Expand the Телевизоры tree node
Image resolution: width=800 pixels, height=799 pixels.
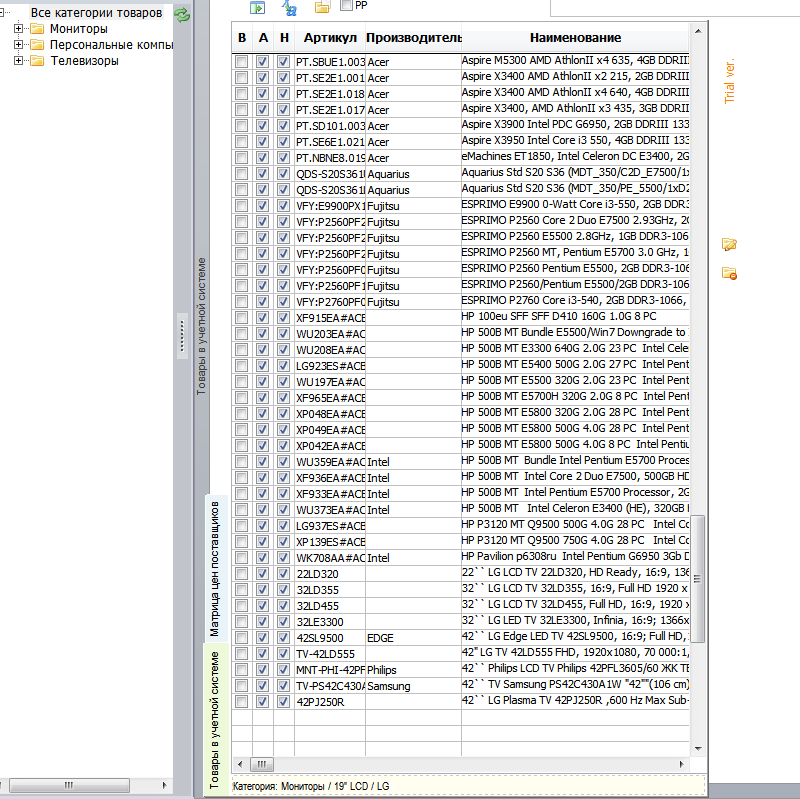pyautogui.click(x=18, y=61)
